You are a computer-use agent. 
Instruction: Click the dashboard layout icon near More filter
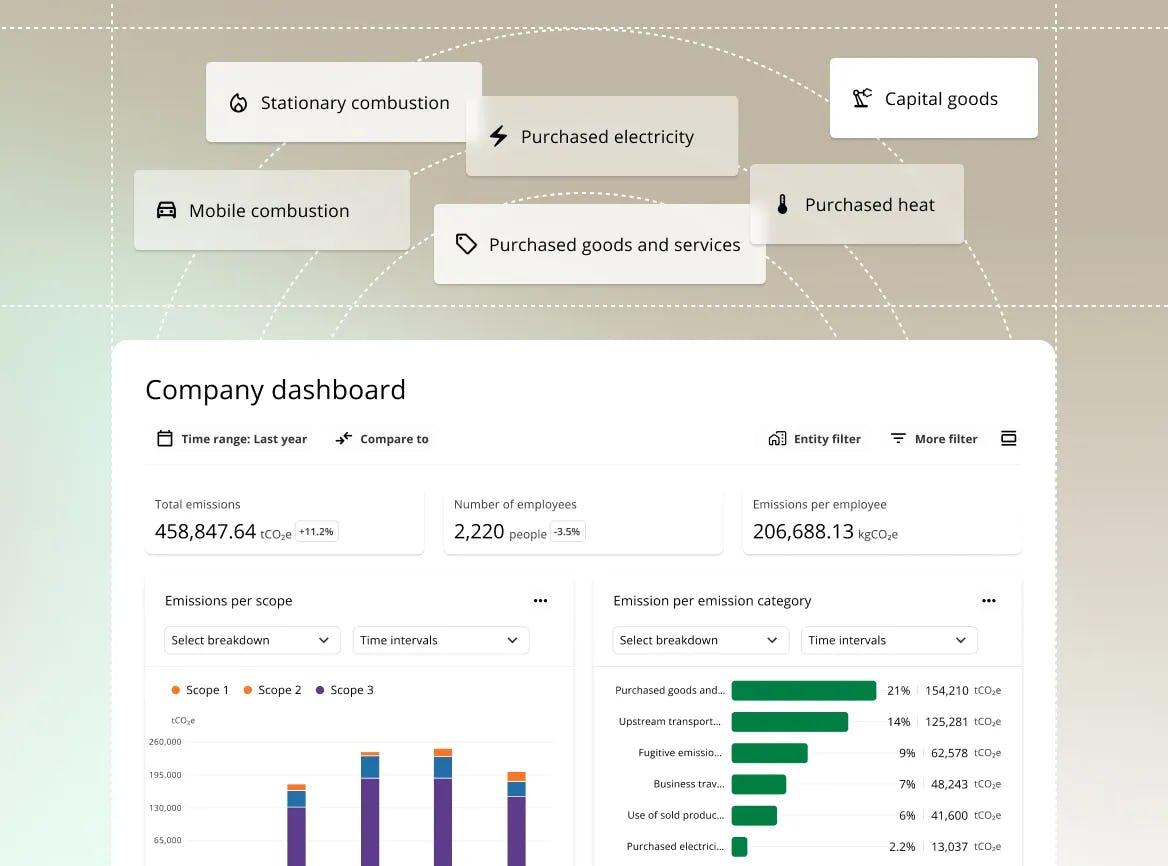1009,438
